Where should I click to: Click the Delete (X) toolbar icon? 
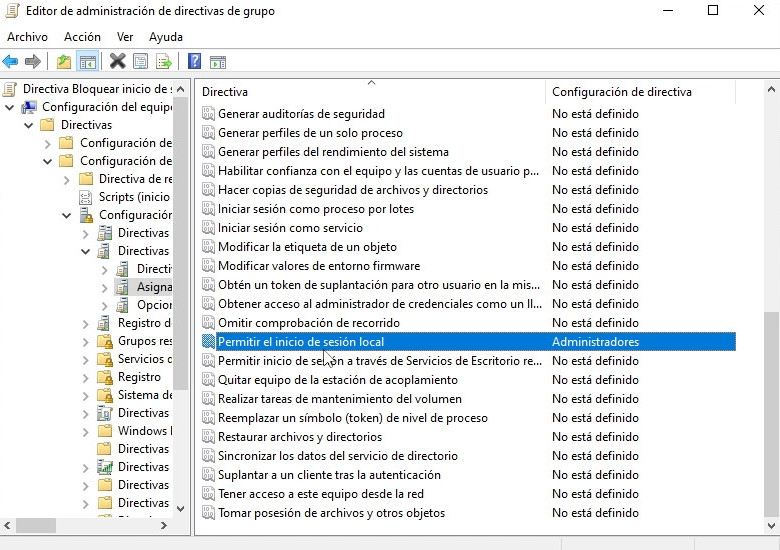coord(117,62)
